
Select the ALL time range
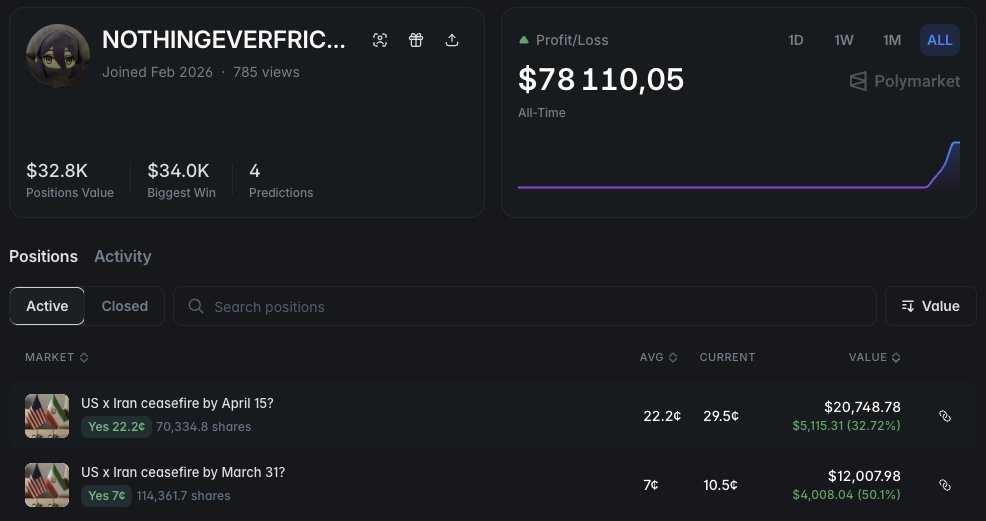click(x=939, y=40)
